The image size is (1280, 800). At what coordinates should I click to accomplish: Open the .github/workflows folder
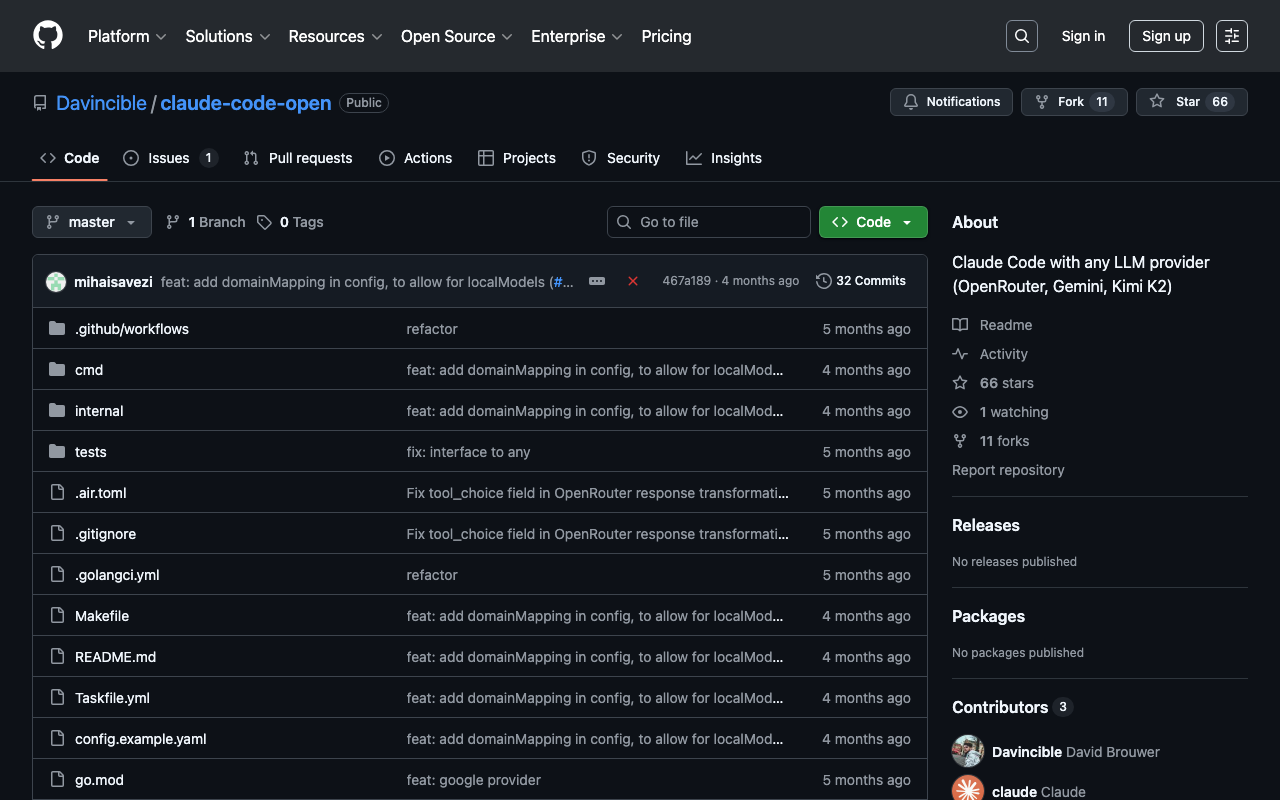coord(132,329)
